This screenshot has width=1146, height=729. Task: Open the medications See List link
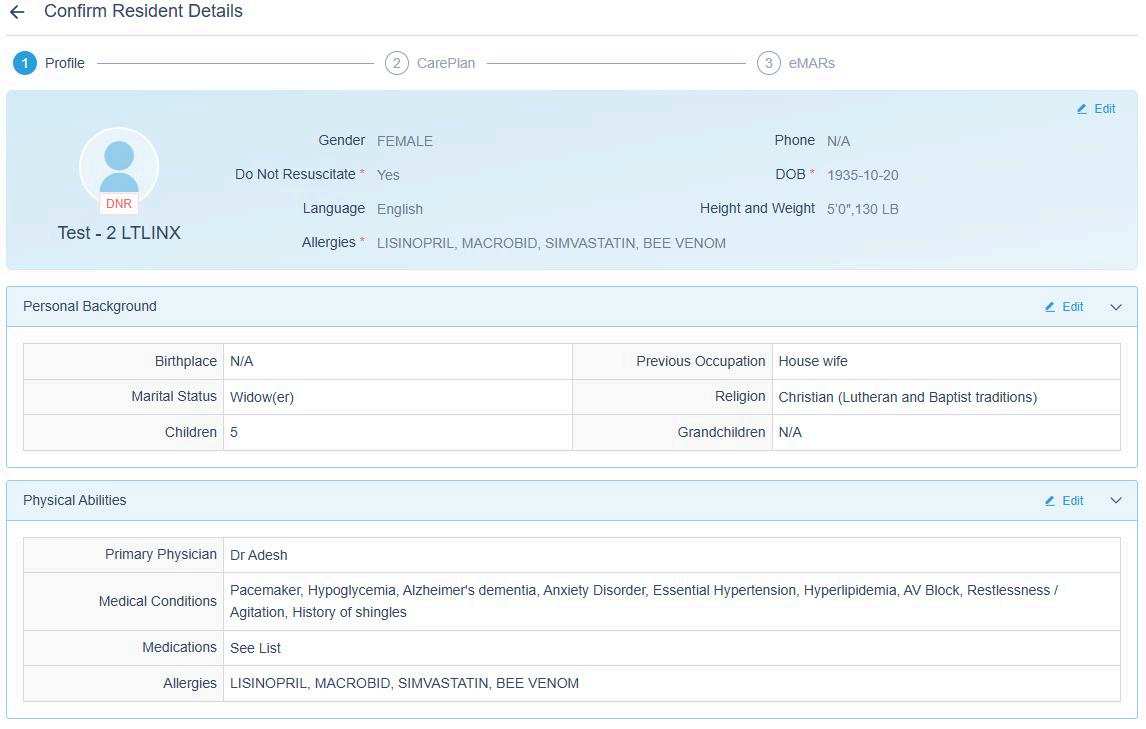[x=256, y=648]
